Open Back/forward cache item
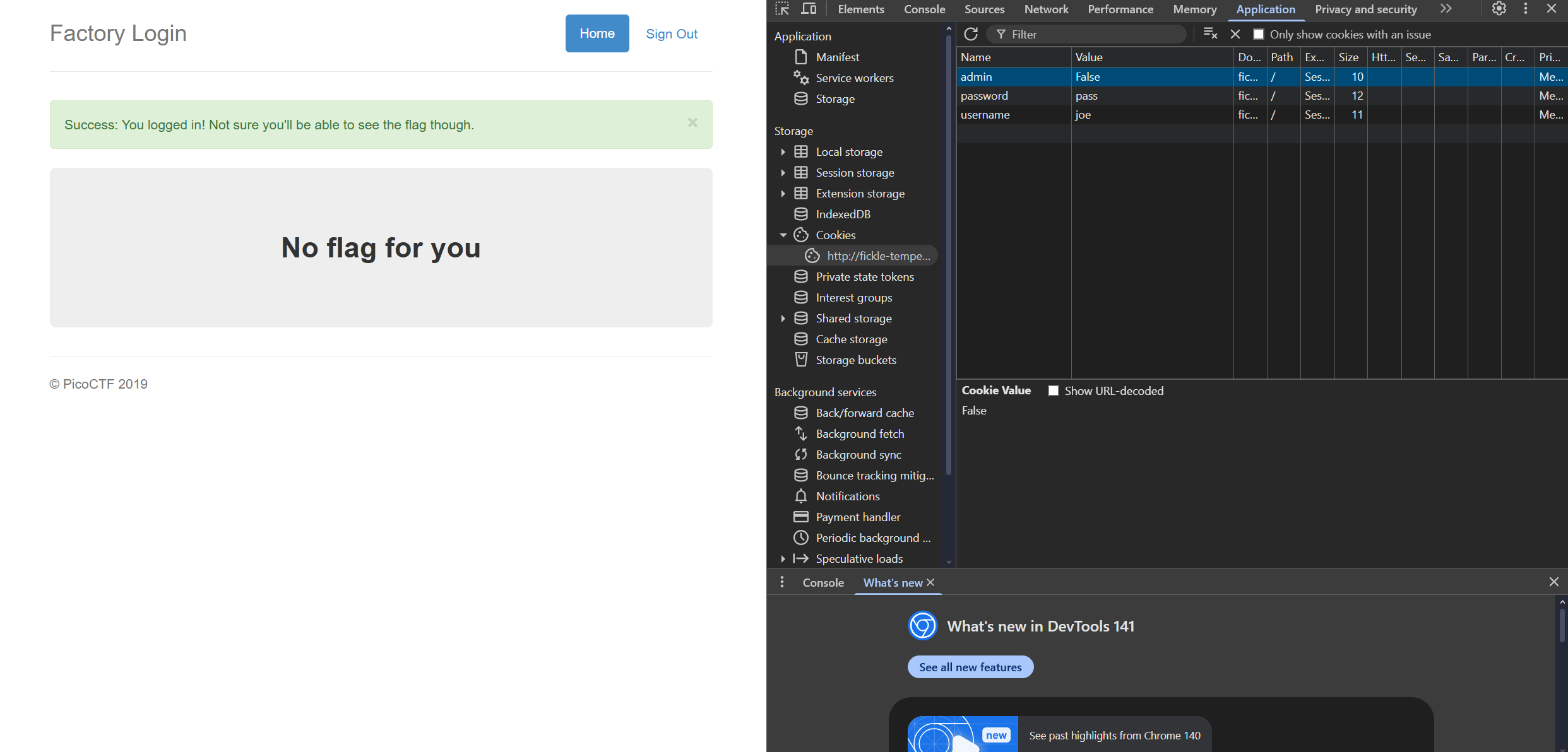 (x=864, y=413)
